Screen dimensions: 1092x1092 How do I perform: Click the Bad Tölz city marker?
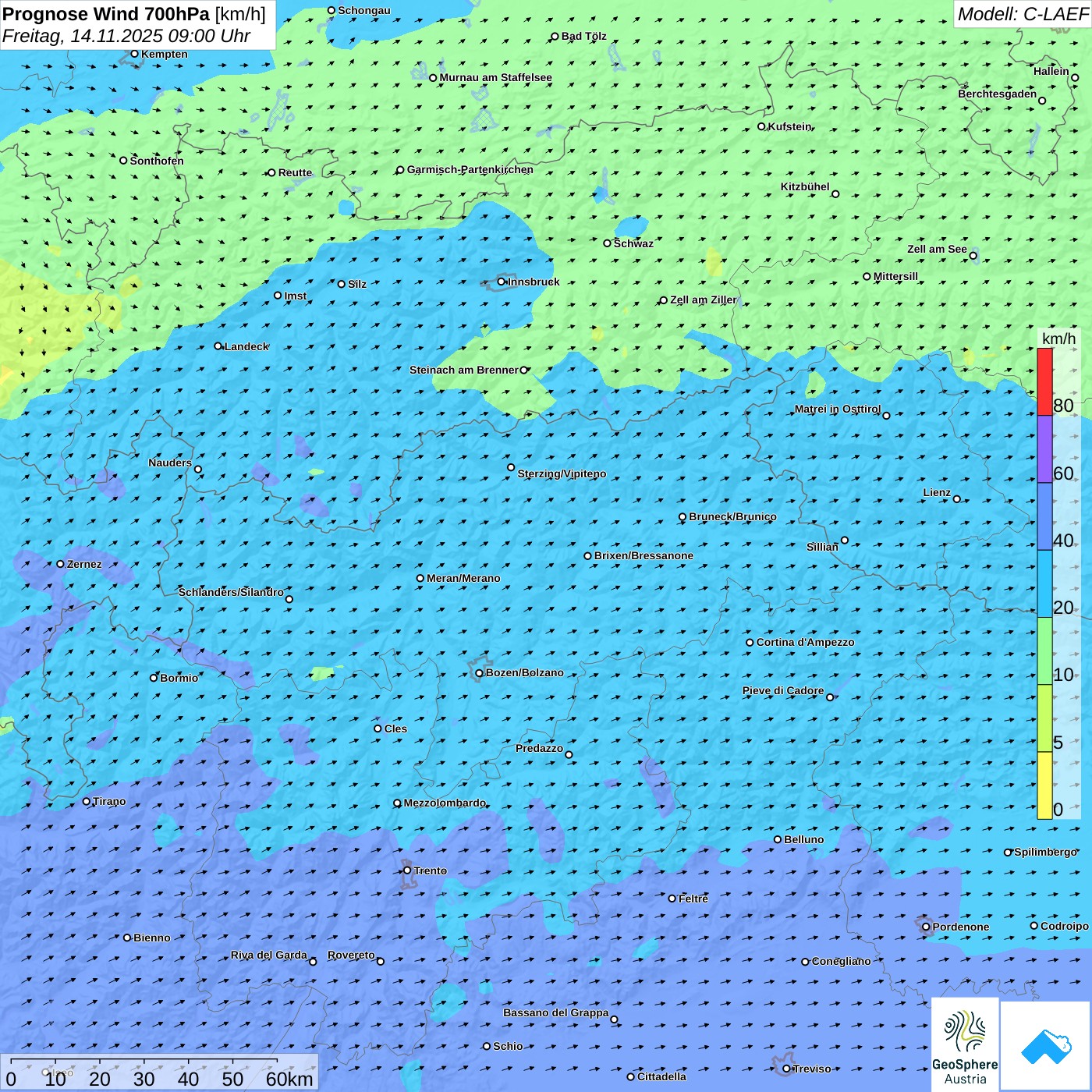(x=555, y=37)
